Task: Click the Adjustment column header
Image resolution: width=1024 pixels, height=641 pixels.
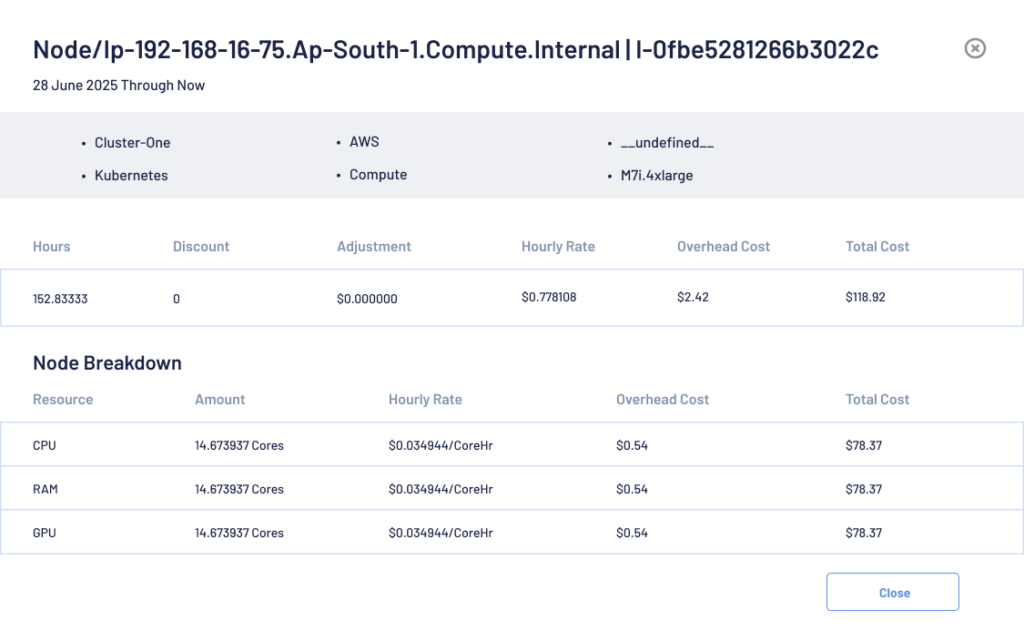Action: tap(374, 246)
